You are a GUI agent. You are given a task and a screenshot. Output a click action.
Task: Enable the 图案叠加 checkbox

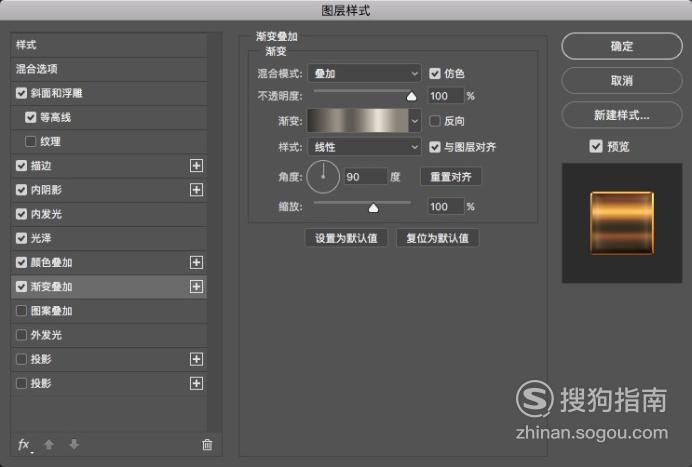tap(21, 311)
